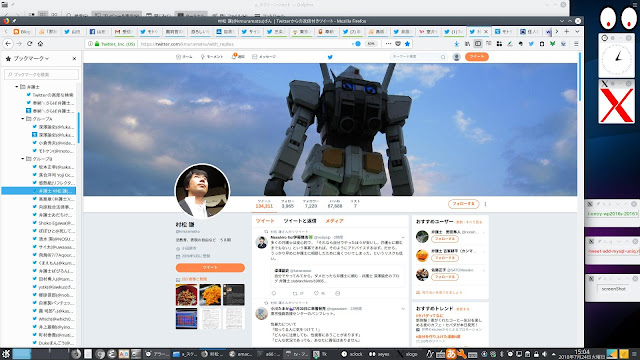Collapse the グループB bookmark folder
The height and width of the screenshot is (360, 640).
coord(23,159)
